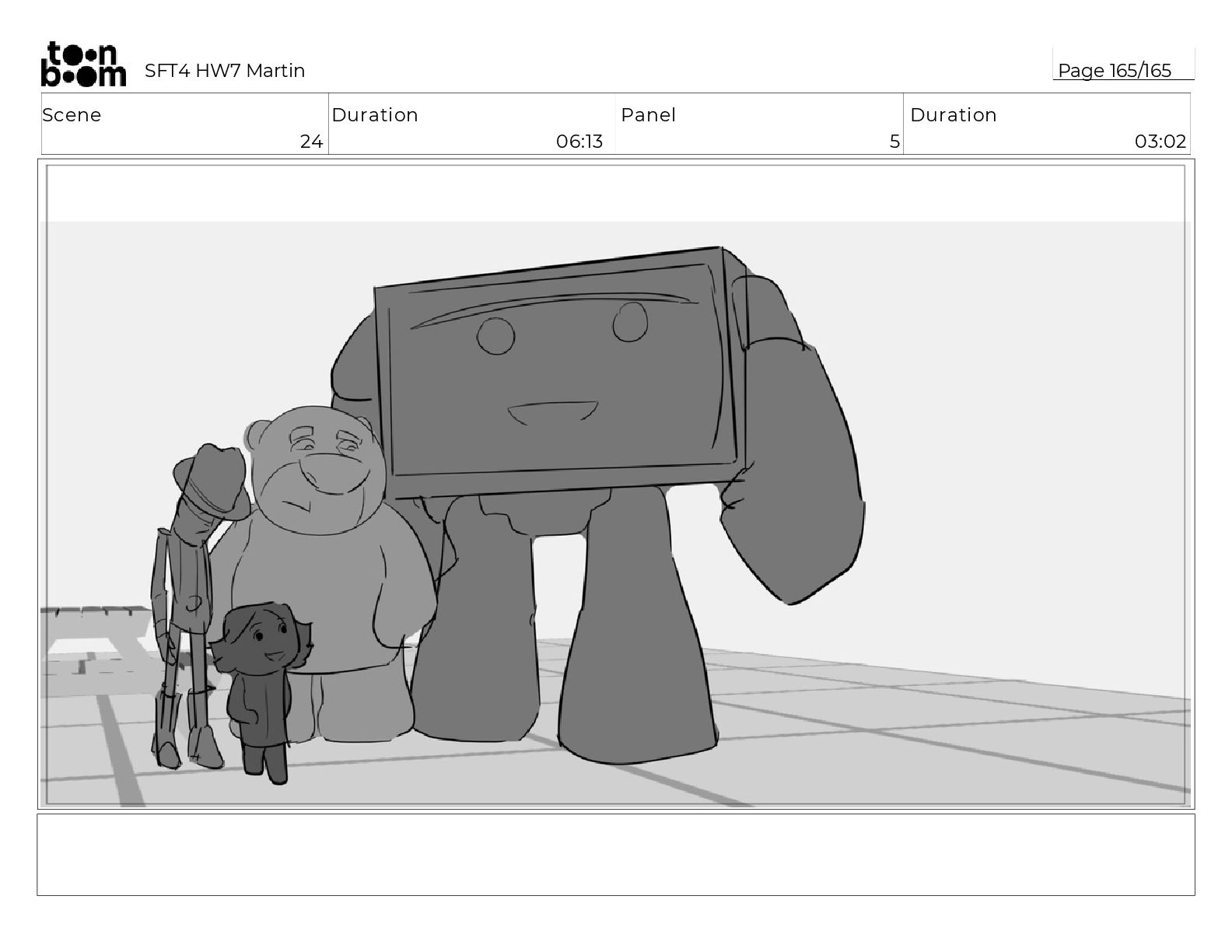Select the 'Page 165/165' page number
The image size is (1232, 952).
coord(1114,71)
